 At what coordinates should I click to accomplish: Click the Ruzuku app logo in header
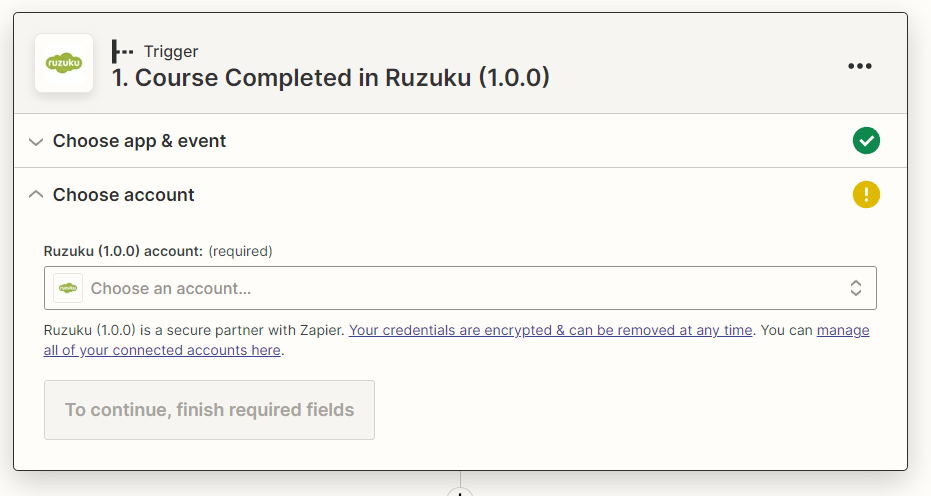[64, 63]
